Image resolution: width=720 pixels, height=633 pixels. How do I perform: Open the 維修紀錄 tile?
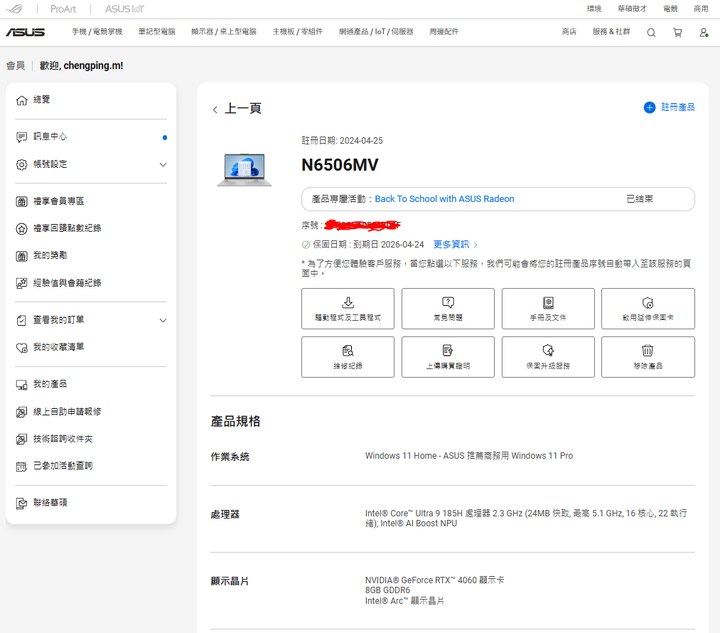pos(348,357)
